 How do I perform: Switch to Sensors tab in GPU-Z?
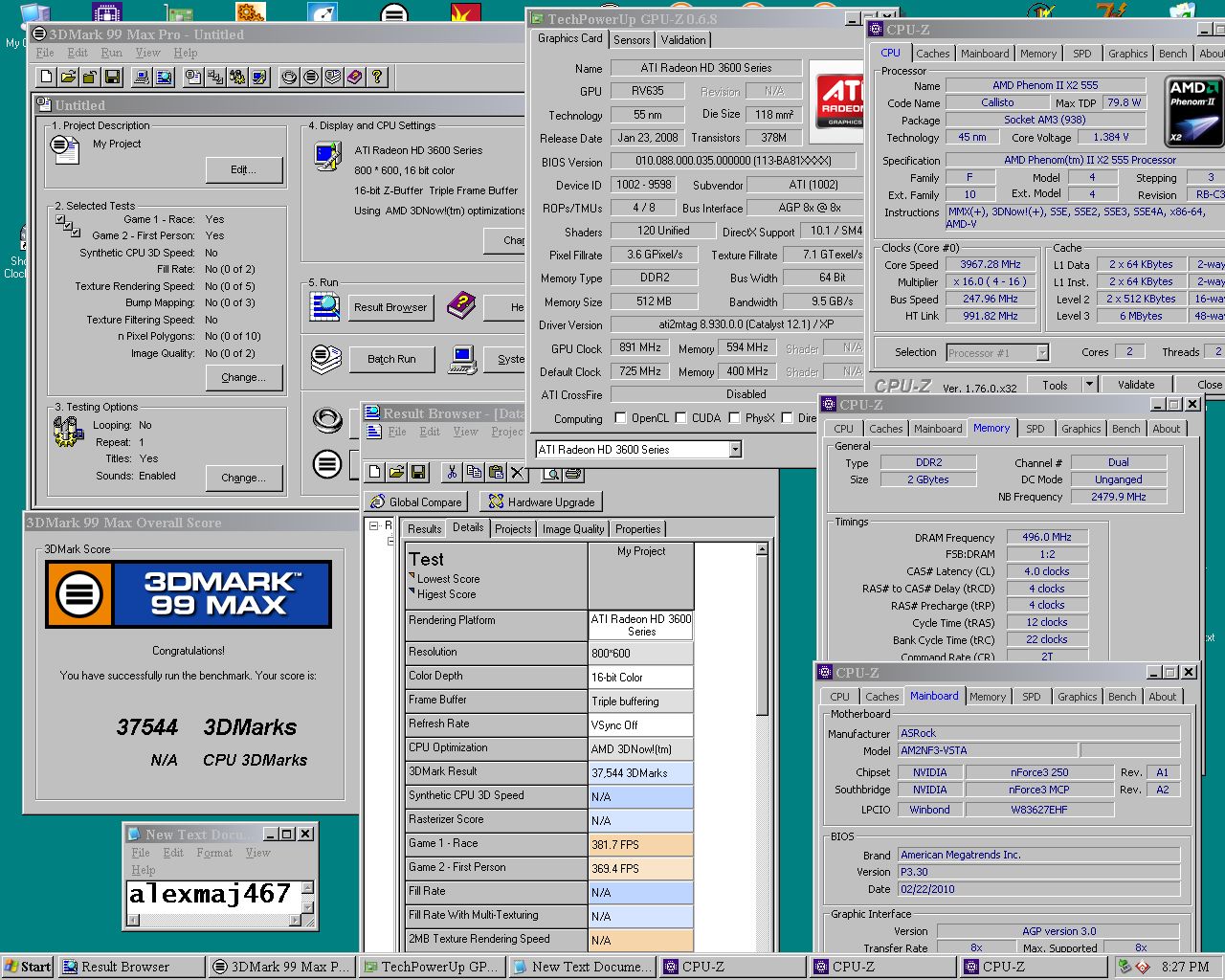click(632, 39)
